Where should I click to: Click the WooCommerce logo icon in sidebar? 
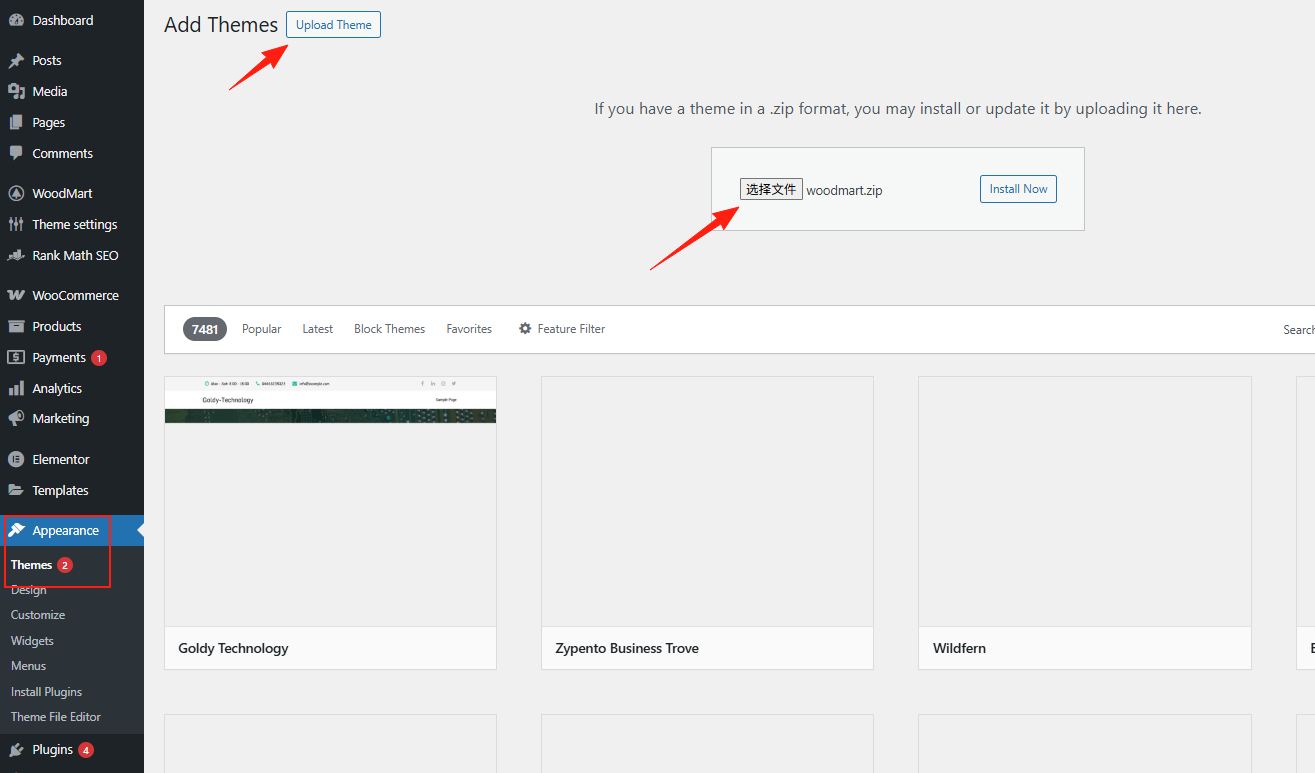16,296
